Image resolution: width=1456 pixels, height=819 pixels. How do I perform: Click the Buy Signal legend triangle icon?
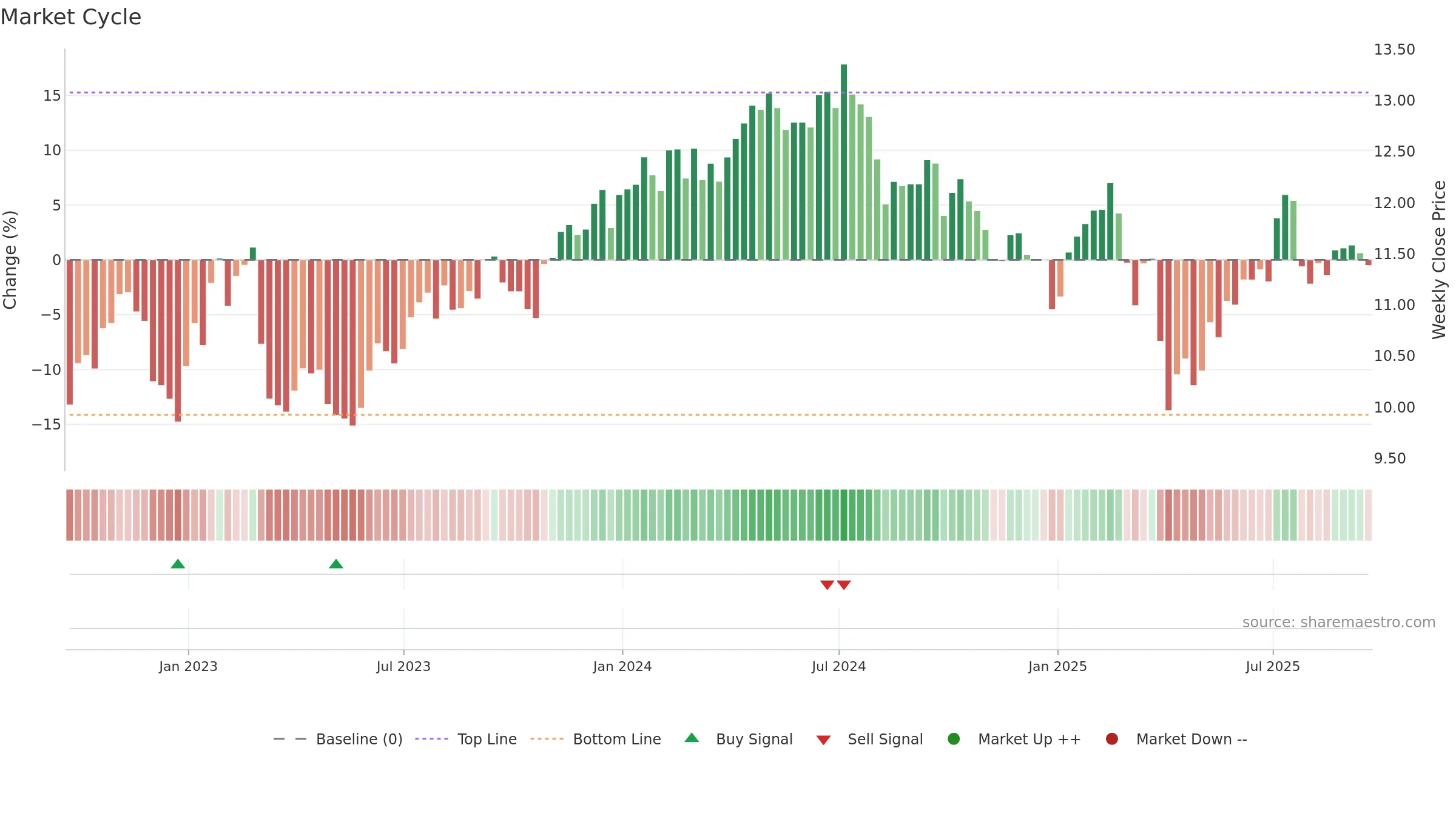[x=692, y=738]
